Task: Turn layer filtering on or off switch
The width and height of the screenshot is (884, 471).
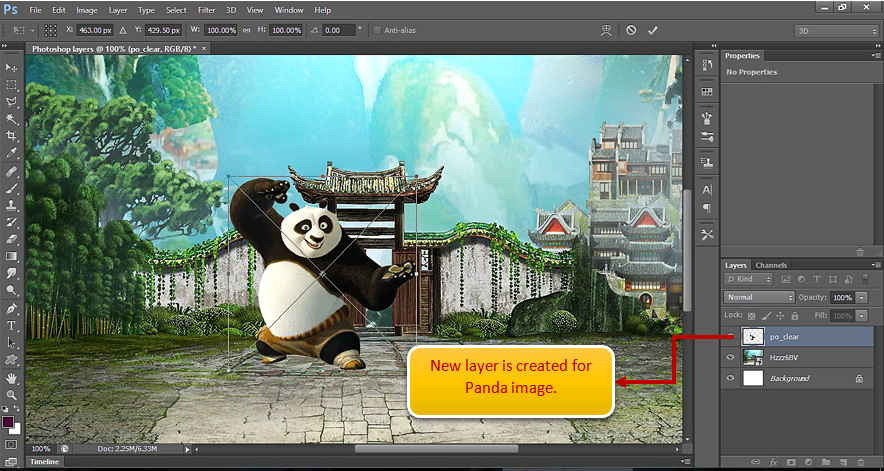Action: 866,279
